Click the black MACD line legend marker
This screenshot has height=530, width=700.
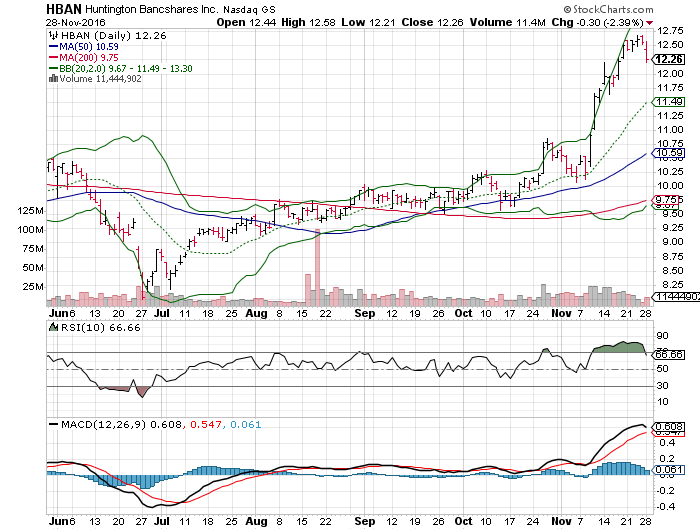point(54,424)
